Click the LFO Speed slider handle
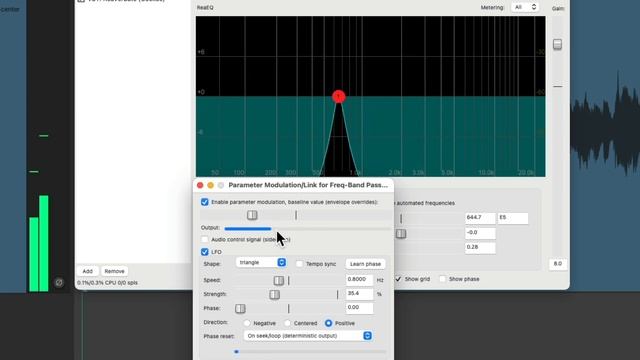This screenshot has height=360, width=640. [x=279, y=280]
